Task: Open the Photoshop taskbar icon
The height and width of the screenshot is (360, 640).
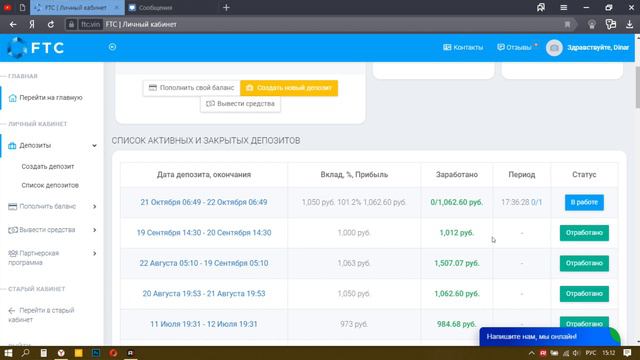Action: pos(96,353)
